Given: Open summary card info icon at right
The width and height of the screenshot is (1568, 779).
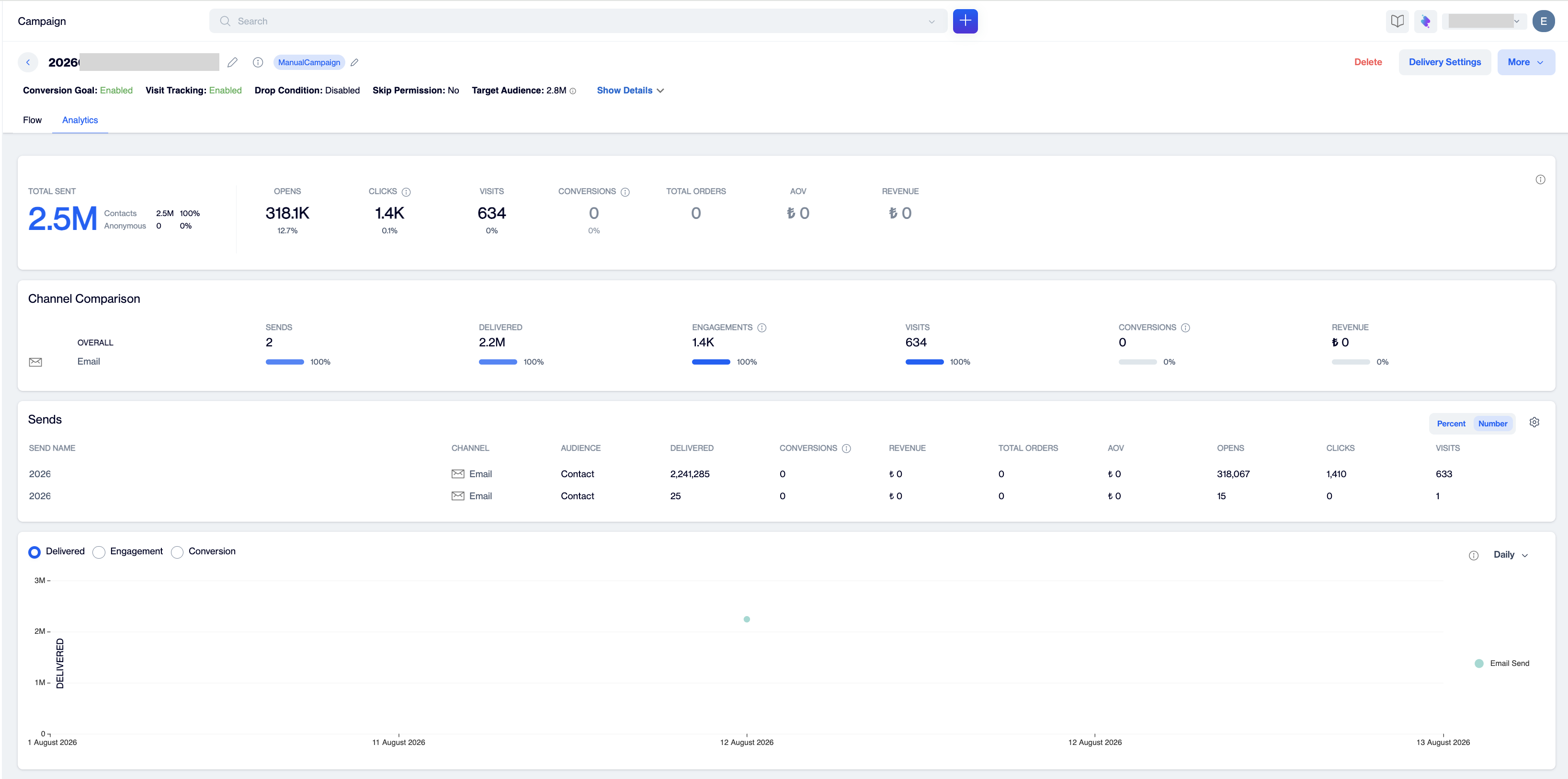Looking at the screenshot, I should pos(1540,180).
